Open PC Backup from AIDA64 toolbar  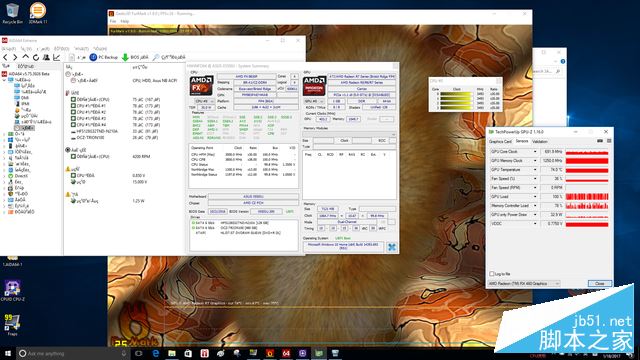104,58
